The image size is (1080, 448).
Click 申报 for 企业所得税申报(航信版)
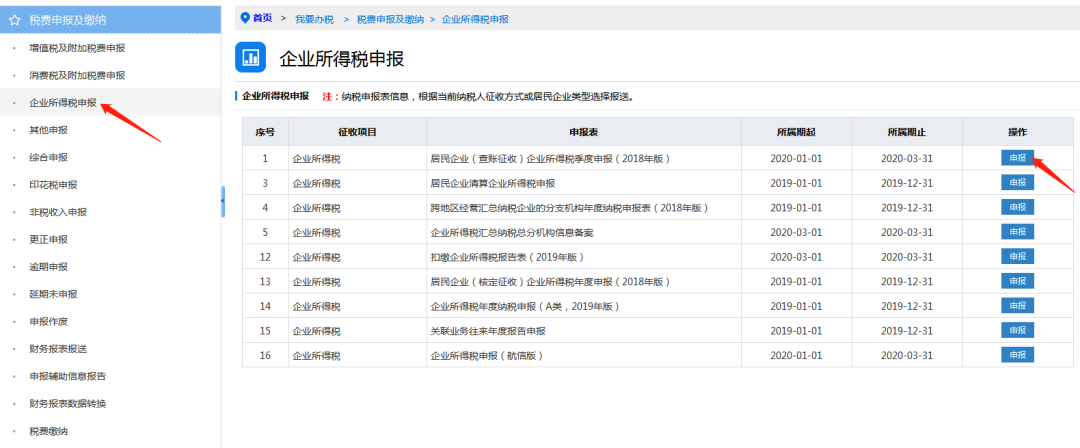tap(1017, 355)
